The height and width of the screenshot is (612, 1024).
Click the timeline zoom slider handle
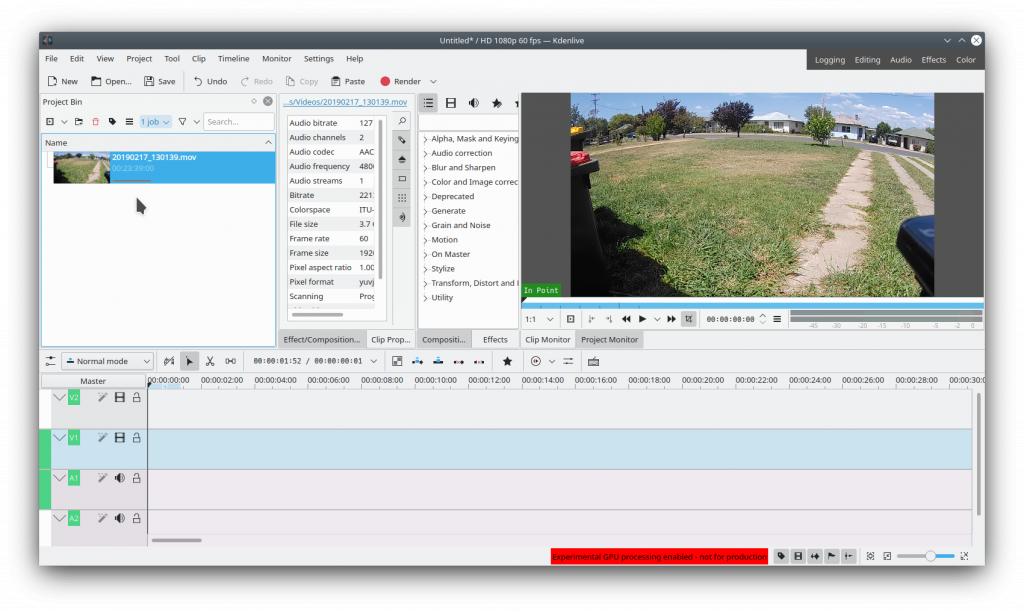931,556
